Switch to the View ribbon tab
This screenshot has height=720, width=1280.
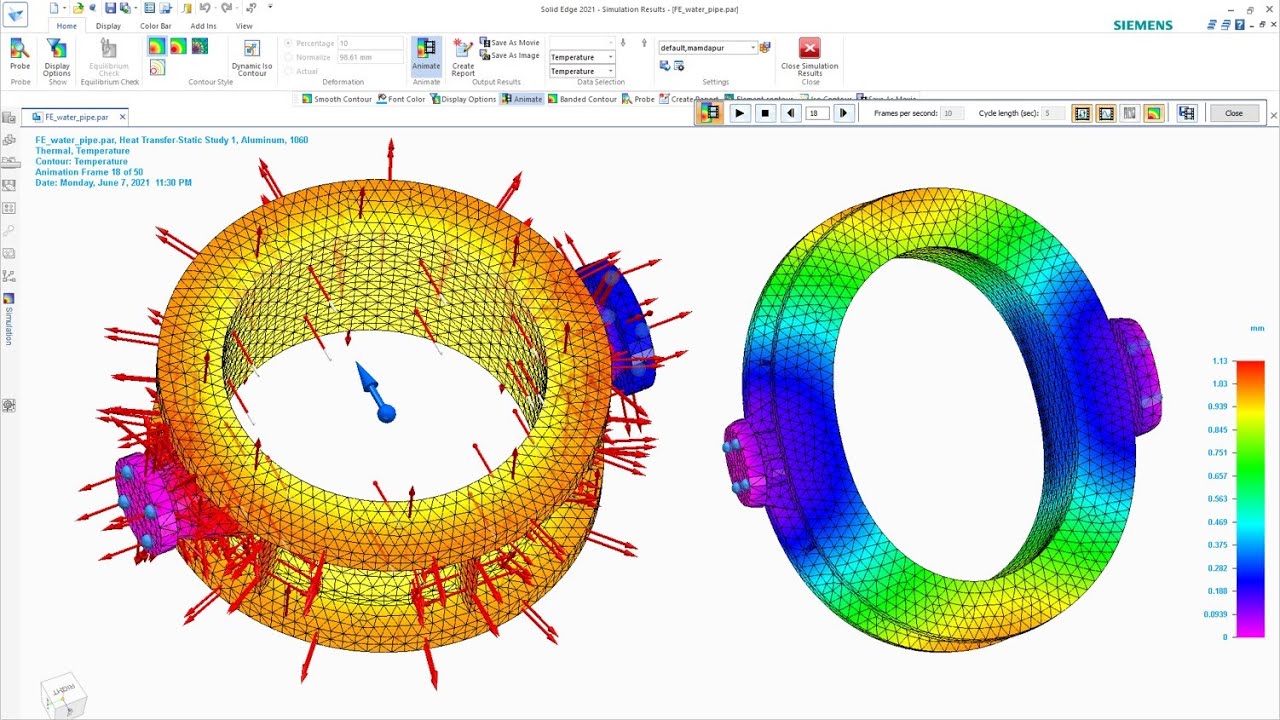244,26
